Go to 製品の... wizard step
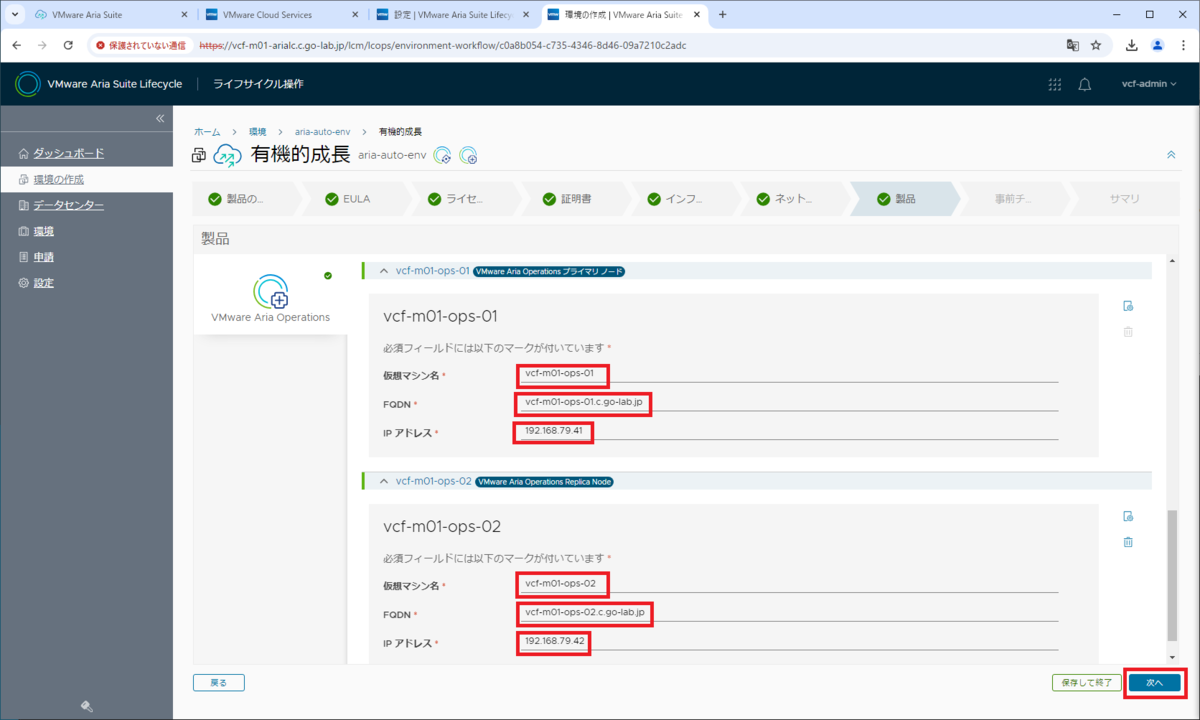Viewport: 1200px width, 720px height. 245,199
